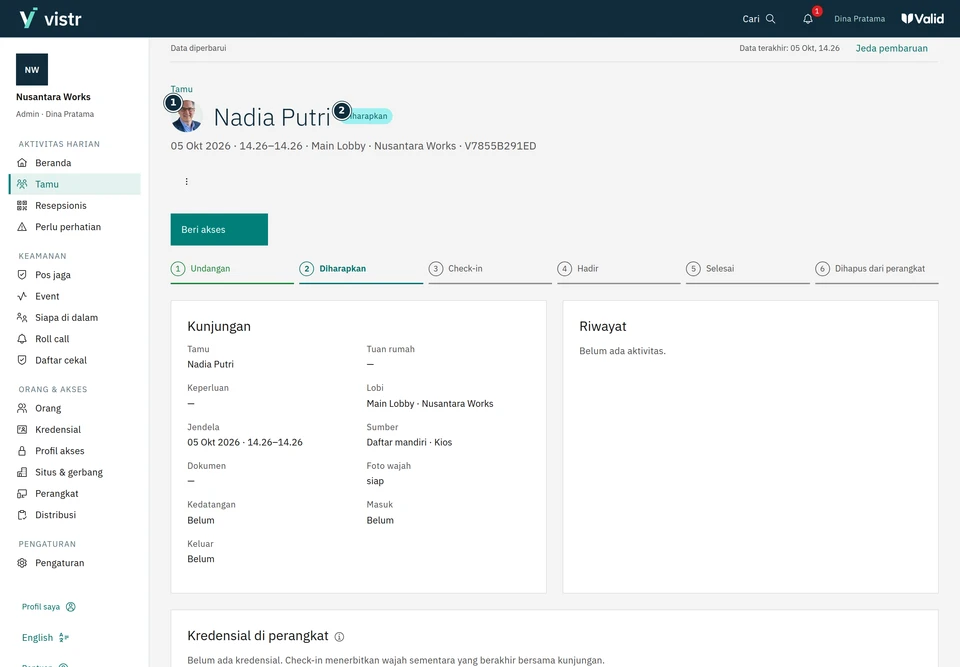Image resolution: width=960 pixels, height=667 pixels.
Task: Click the Orang people icon
Action: click(x=22, y=408)
